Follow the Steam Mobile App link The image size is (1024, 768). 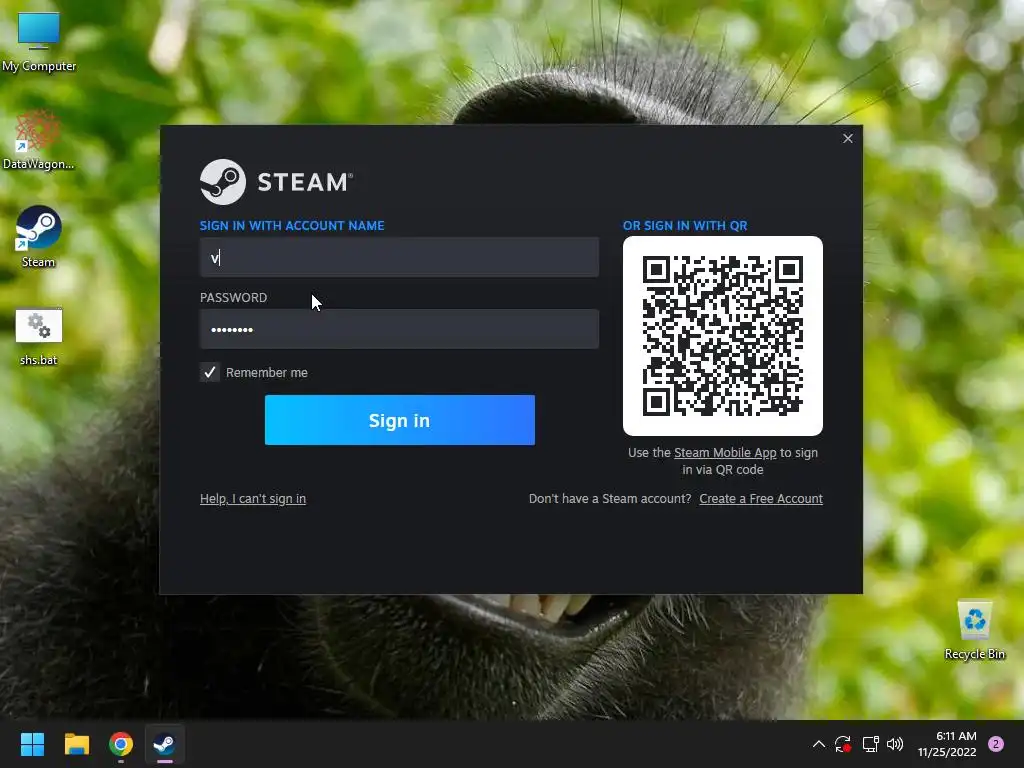click(x=725, y=453)
